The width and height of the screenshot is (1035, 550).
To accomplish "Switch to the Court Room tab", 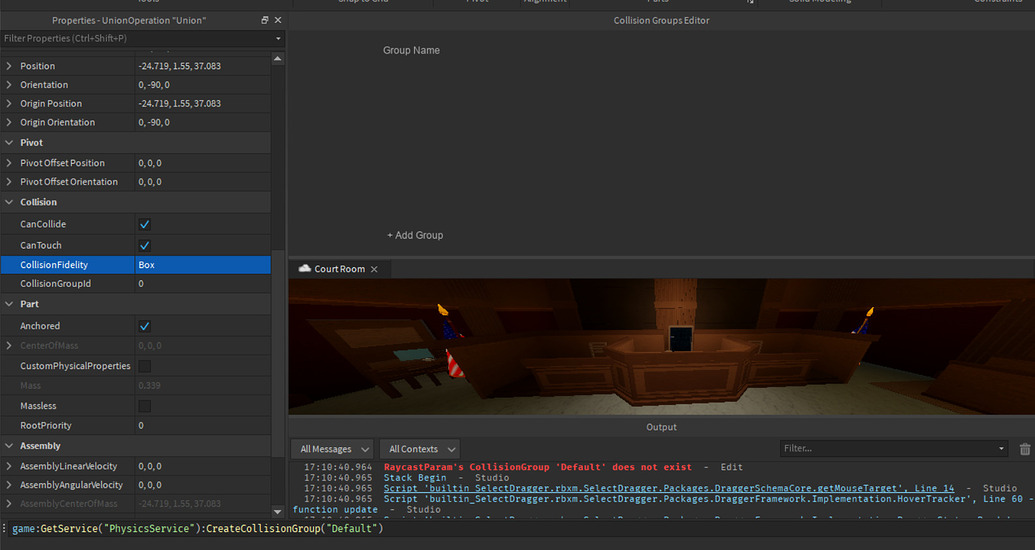I will click(x=339, y=269).
